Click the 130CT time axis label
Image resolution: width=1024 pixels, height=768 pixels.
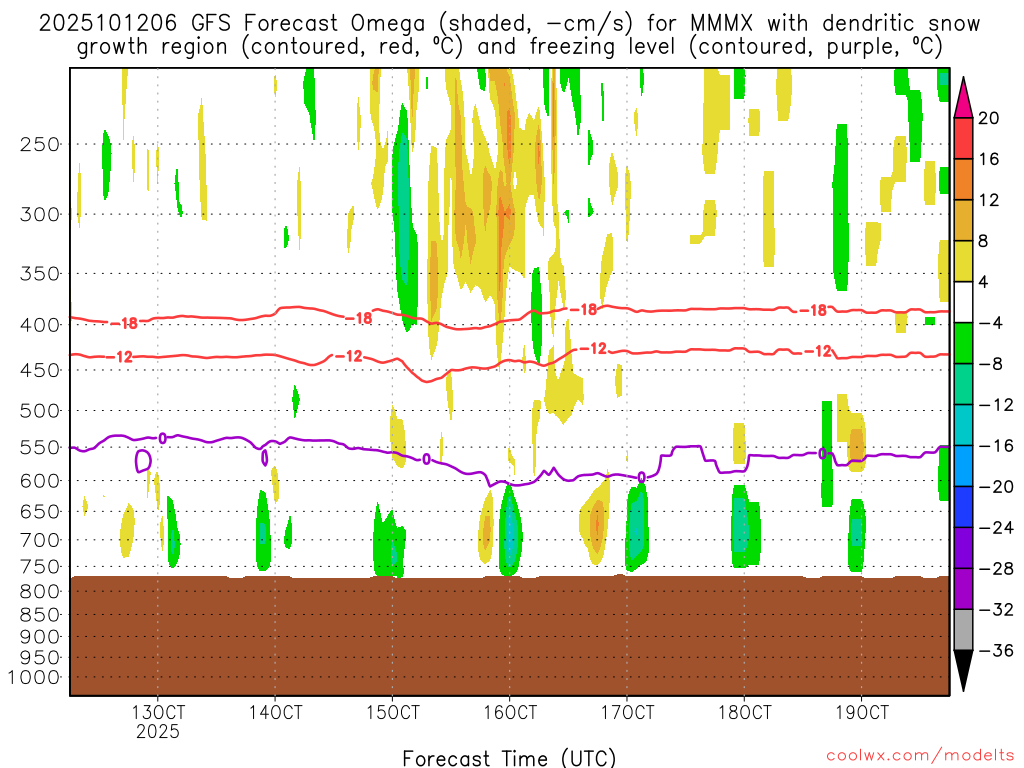(x=158, y=712)
